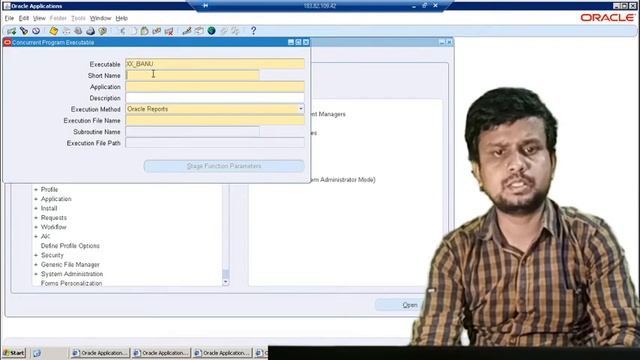The image size is (640, 360).
Task: Open the View menu
Action: (x=39, y=18)
